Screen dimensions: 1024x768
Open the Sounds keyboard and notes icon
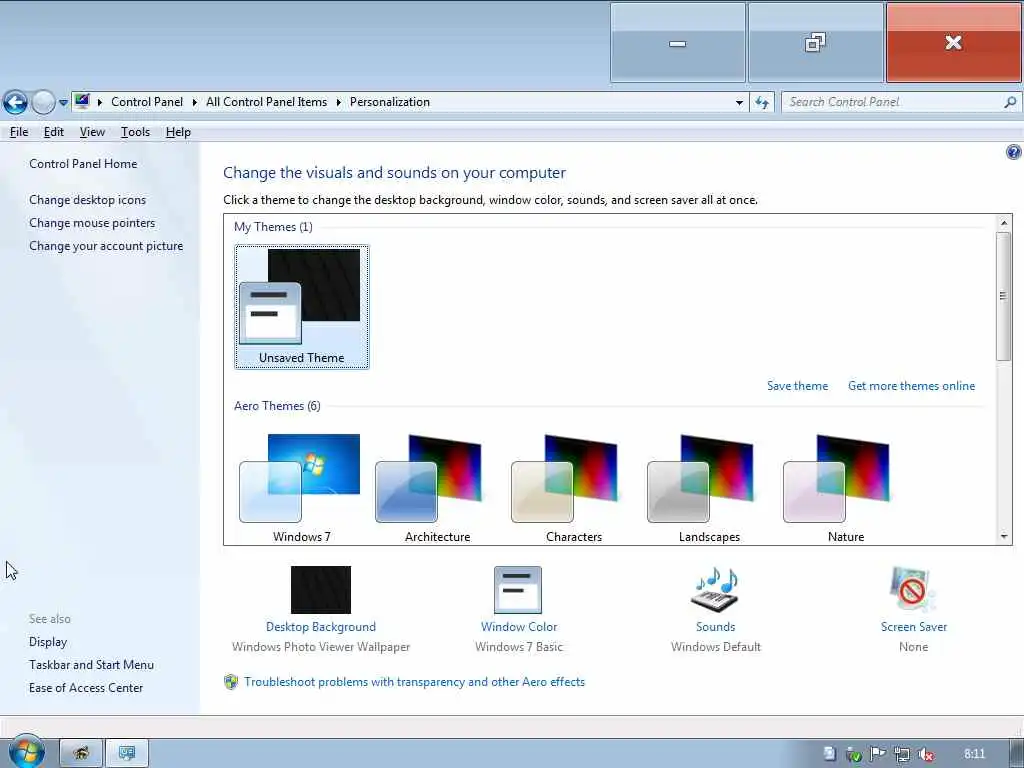point(715,588)
